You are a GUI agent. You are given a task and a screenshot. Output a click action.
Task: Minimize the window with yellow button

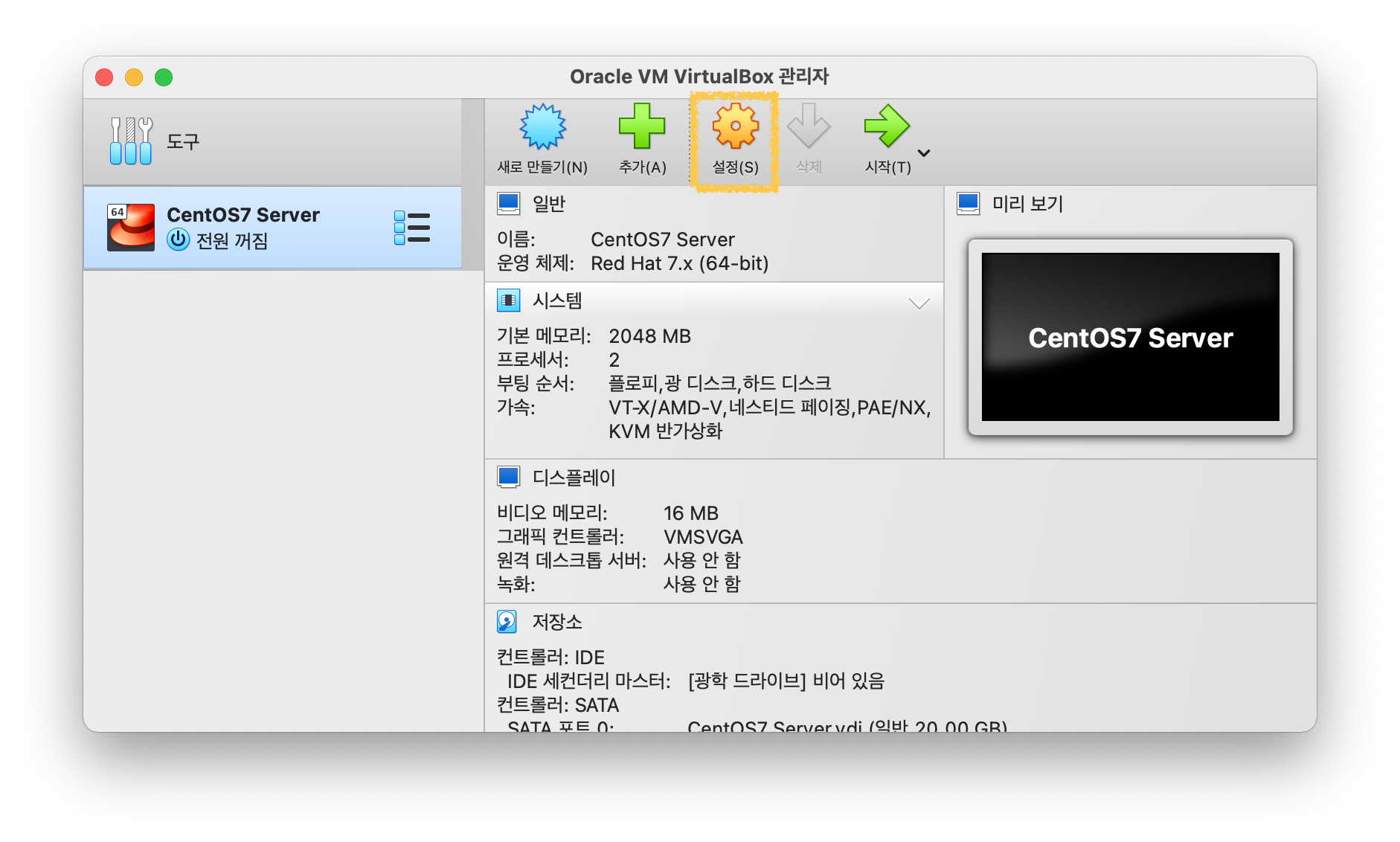[x=134, y=77]
